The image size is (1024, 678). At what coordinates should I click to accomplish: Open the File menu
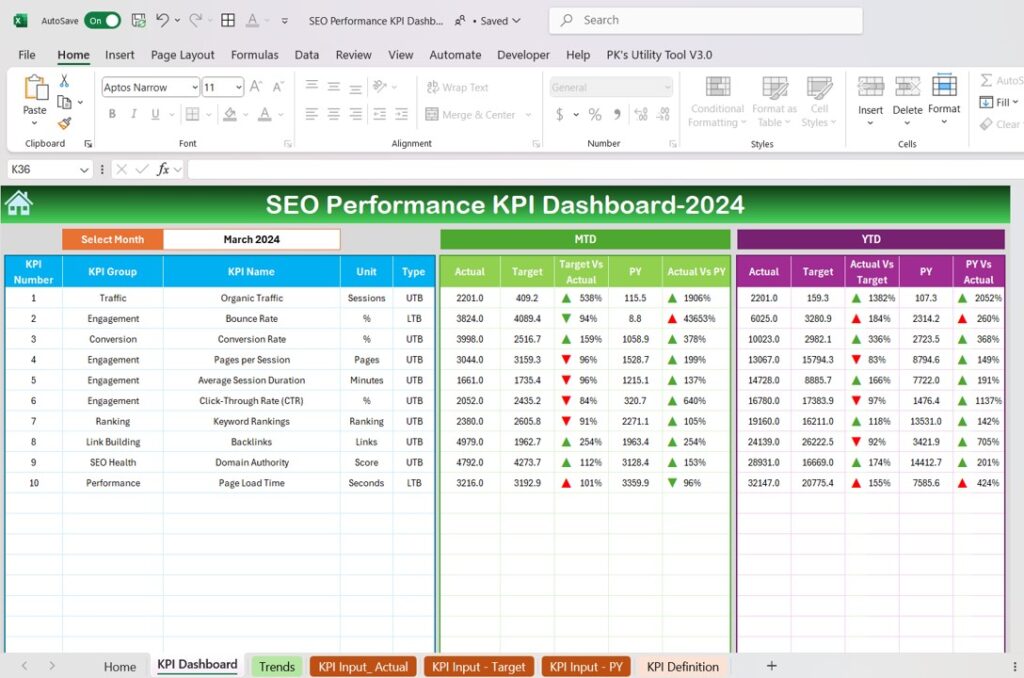click(x=27, y=55)
